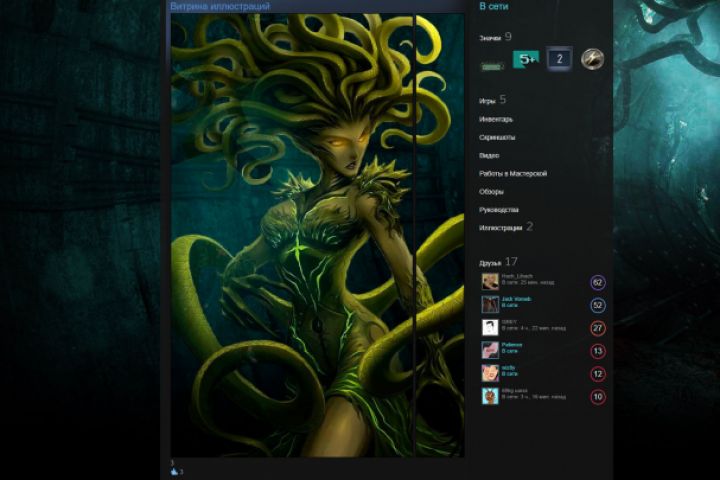Open the Обзоры link
720x480 pixels.
coord(491,192)
